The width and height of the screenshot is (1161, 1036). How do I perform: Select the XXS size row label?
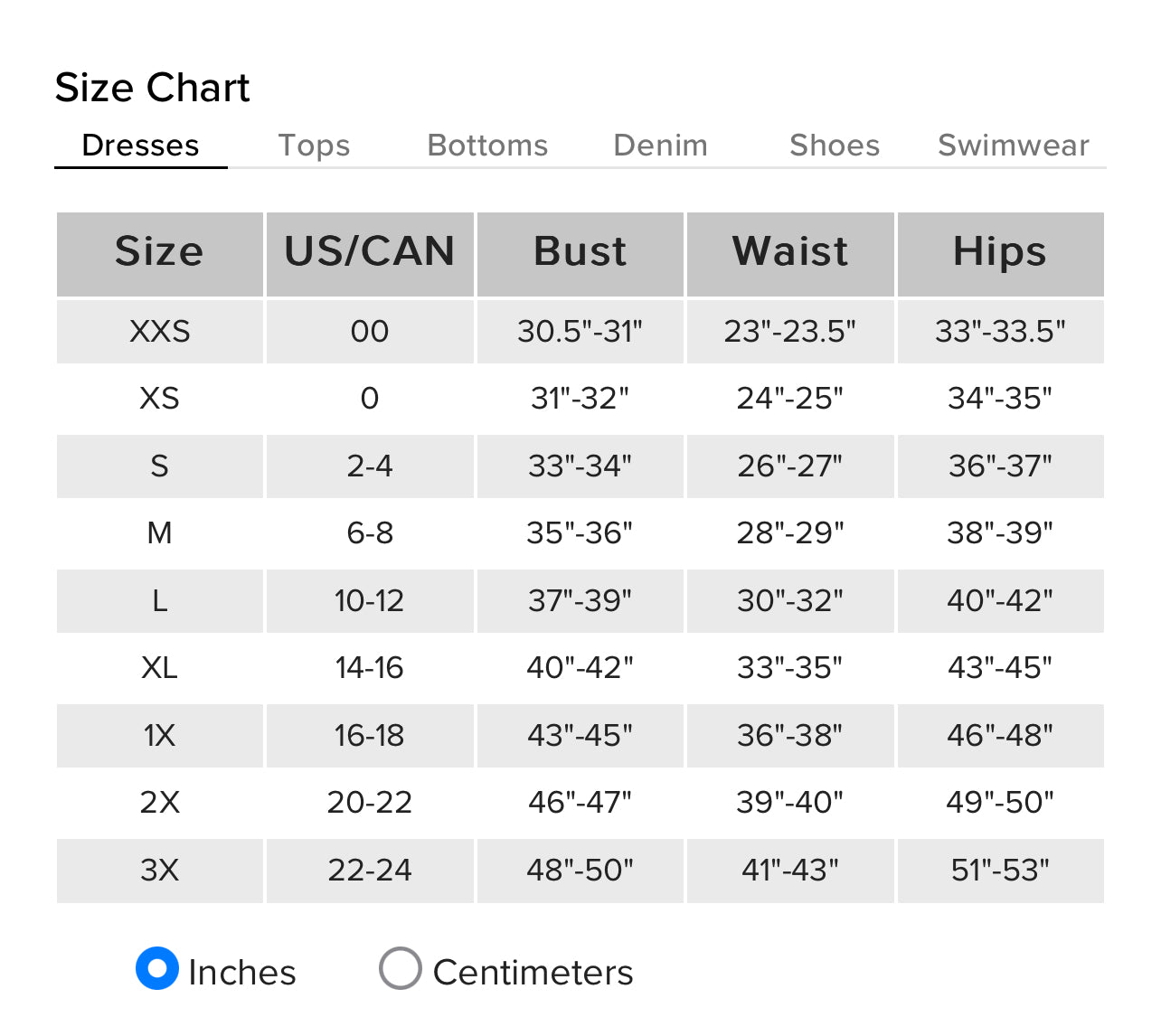(x=159, y=332)
